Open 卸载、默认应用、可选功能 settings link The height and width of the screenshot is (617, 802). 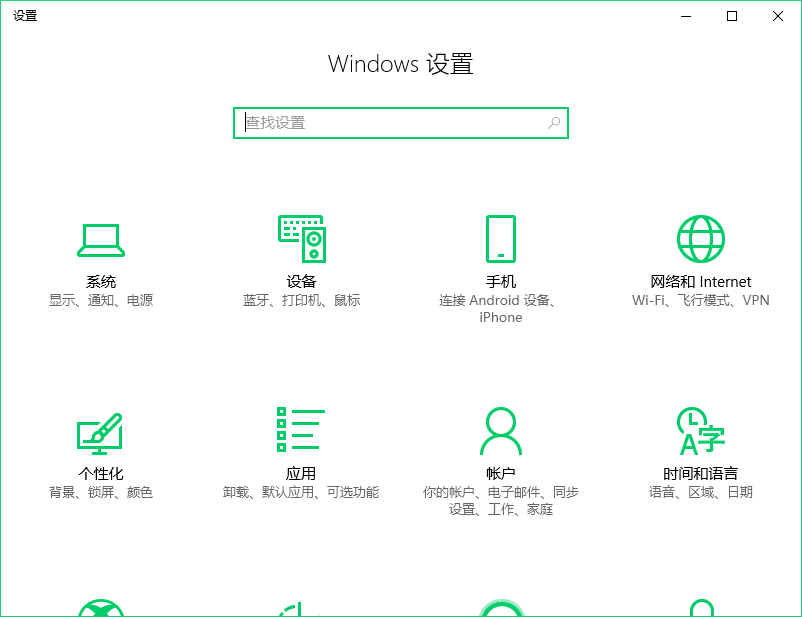[300, 491]
